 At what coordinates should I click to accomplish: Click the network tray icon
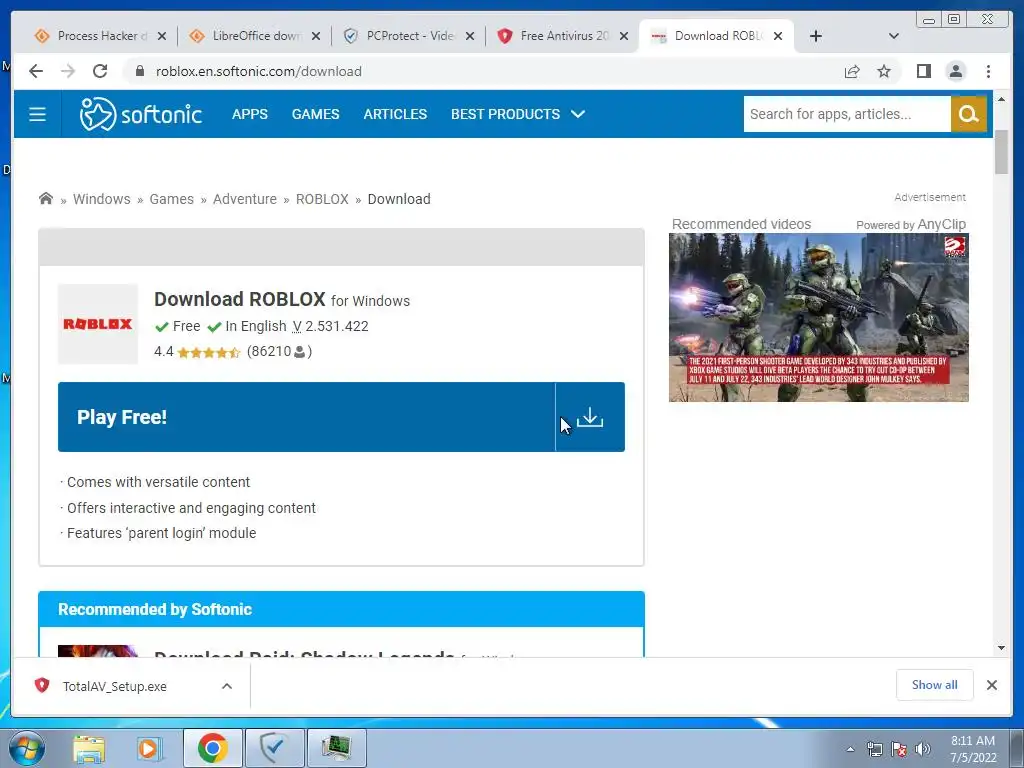pos(874,749)
